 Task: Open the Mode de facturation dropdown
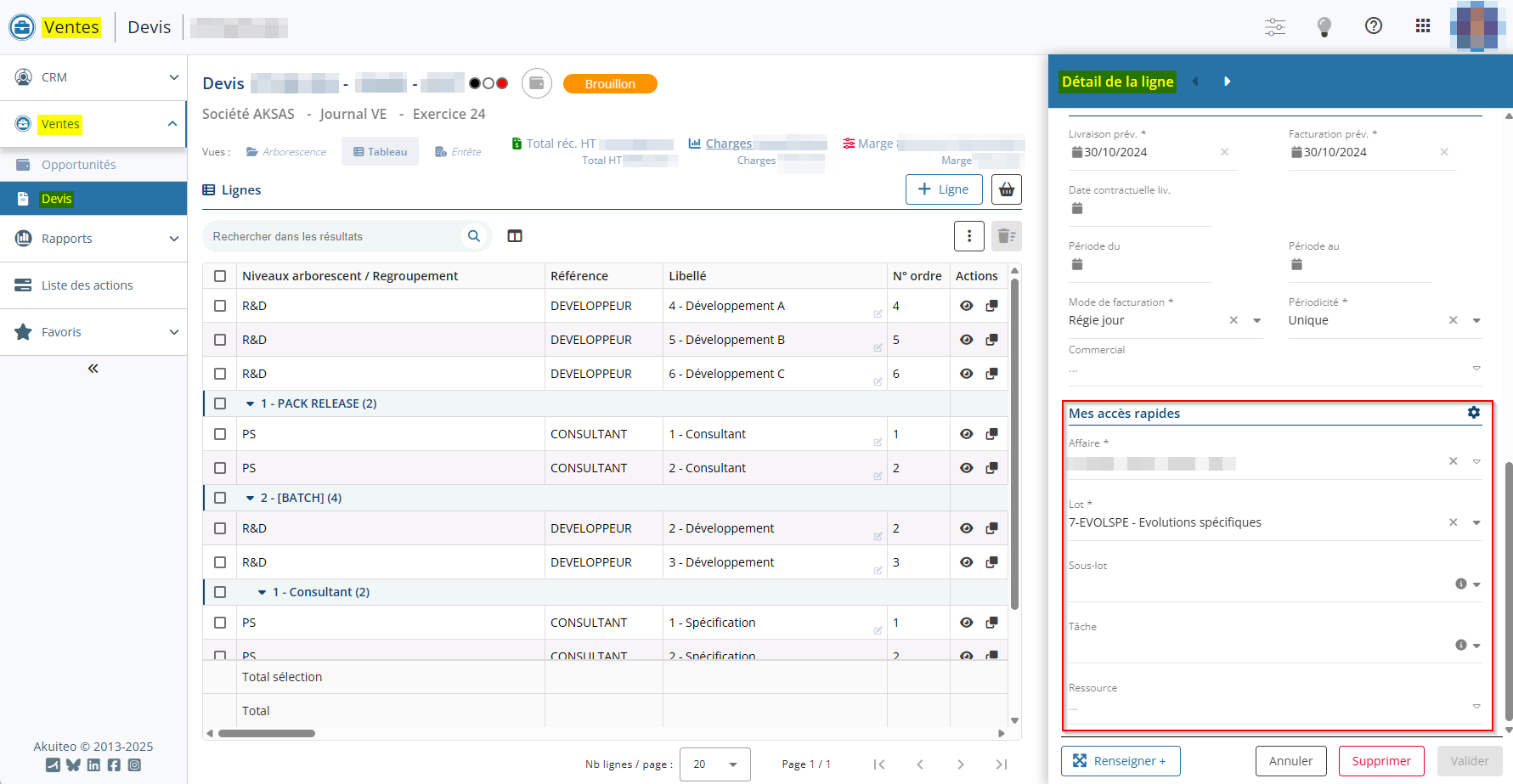1256,321
